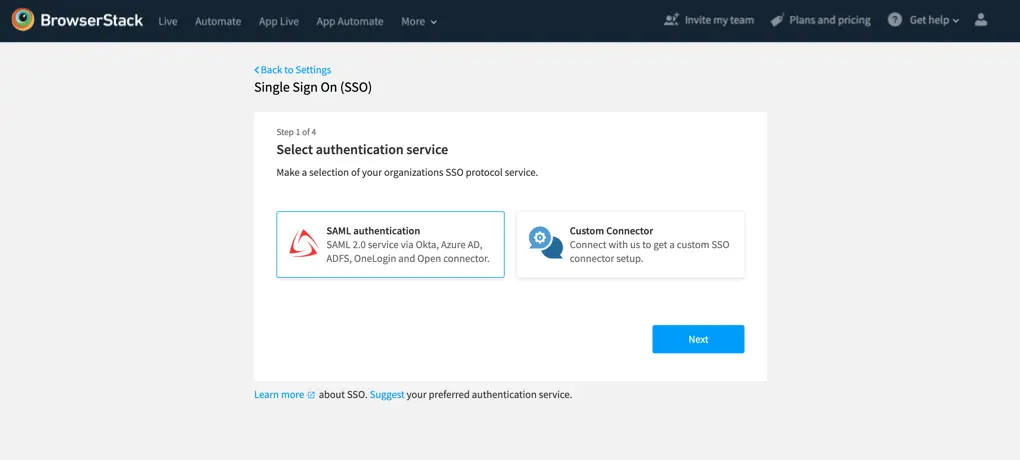Click the SAML authentication red logo
This screenshot has height=460, width=1020.
point(303,244)
